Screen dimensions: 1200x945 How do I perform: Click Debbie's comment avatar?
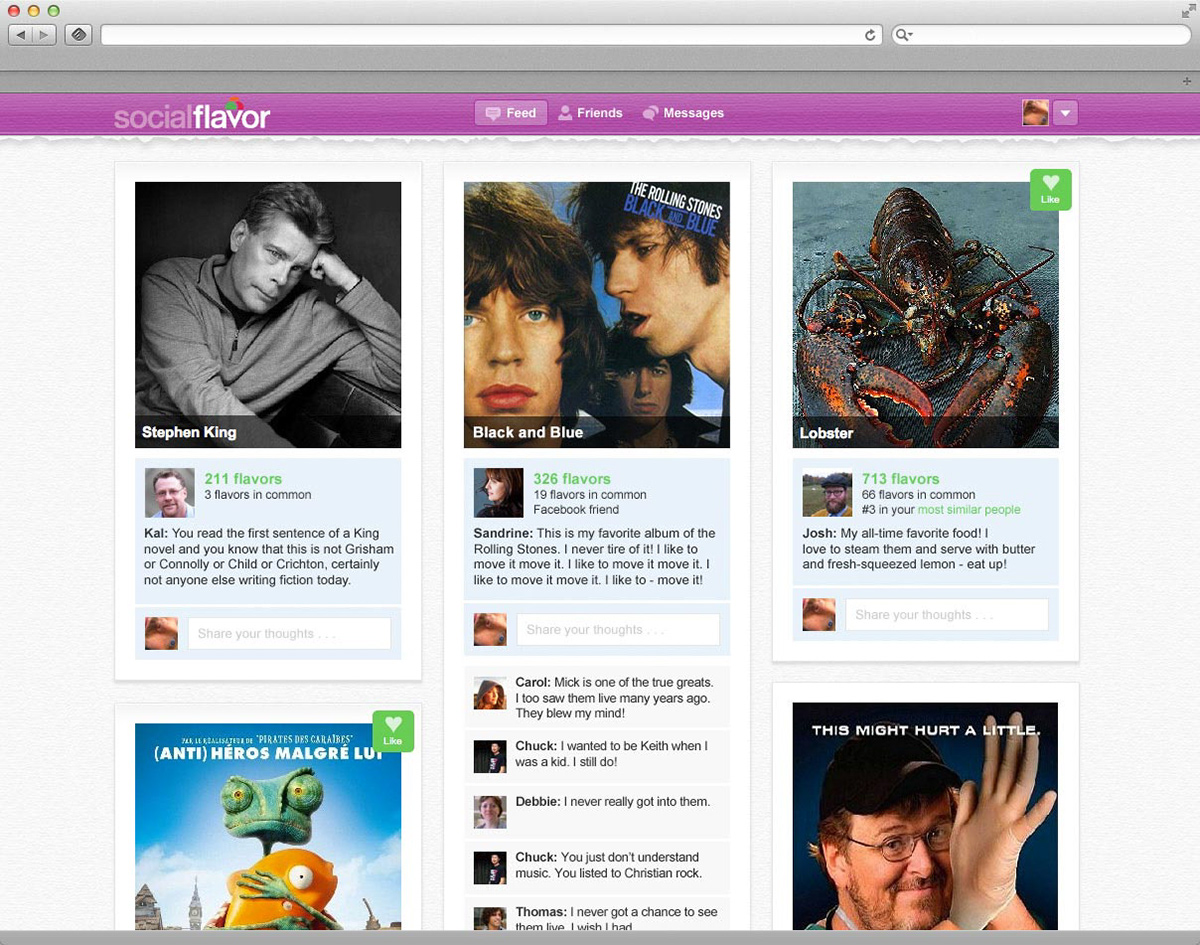[490, 812]
